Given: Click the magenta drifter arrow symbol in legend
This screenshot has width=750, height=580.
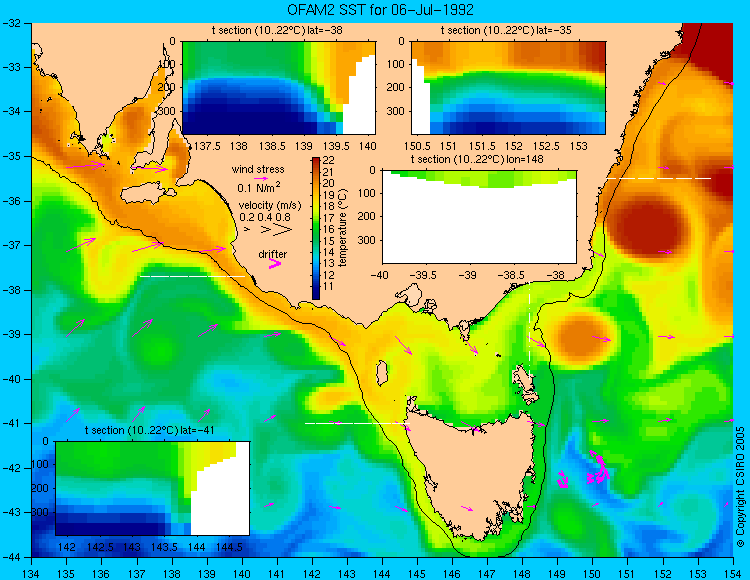Looking at the screenshot, I should [275, 263].
